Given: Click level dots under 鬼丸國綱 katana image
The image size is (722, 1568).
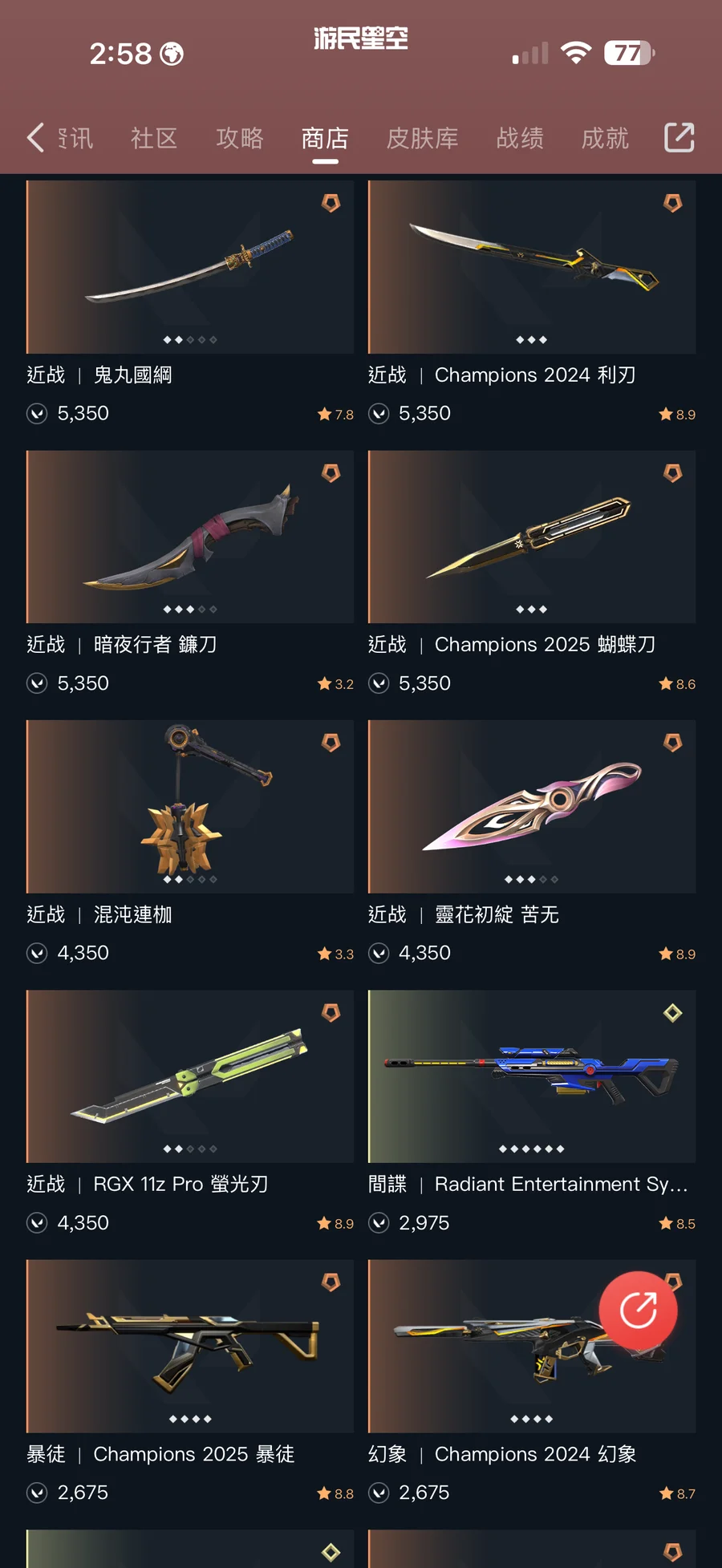Looking at the screenshot, I should pyautogui.click(x=190, y=340).
